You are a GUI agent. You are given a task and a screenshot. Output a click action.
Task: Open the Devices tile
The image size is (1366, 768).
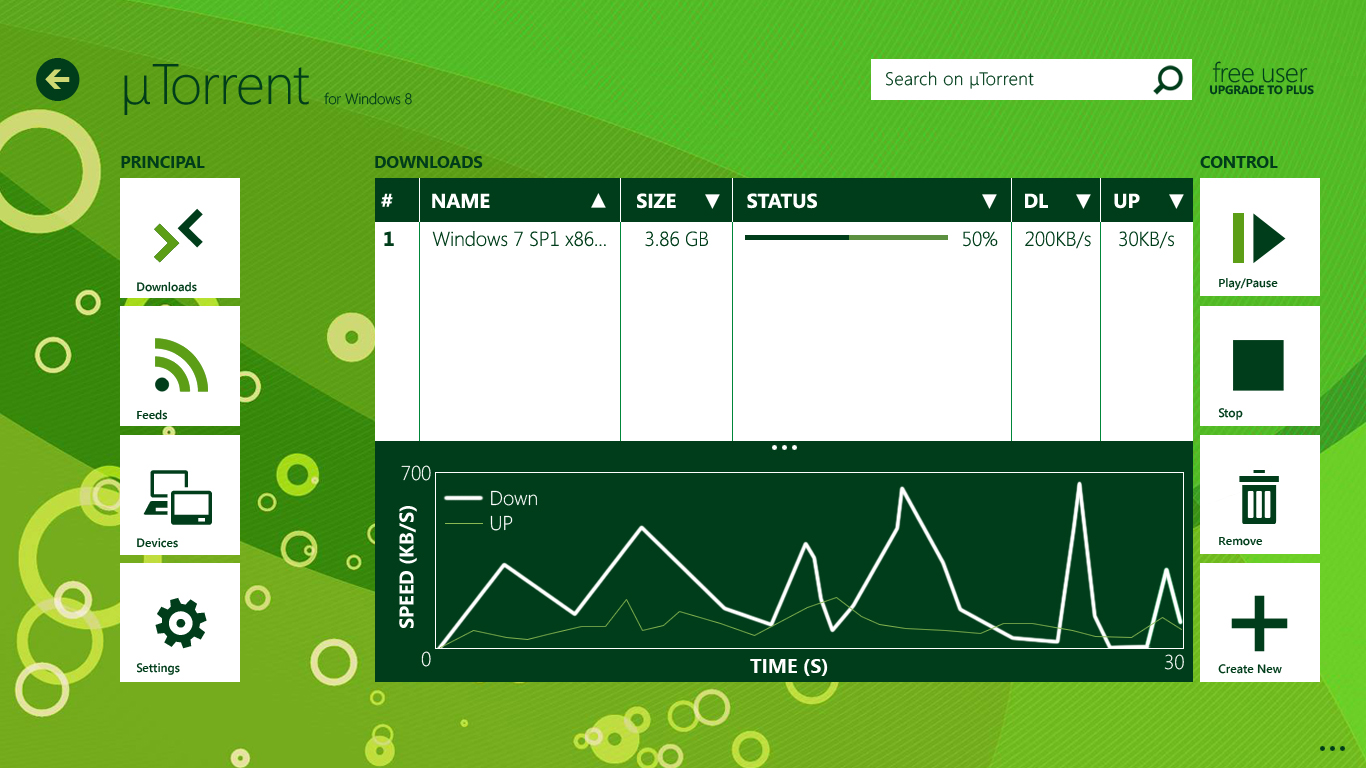tap(180, 494)
